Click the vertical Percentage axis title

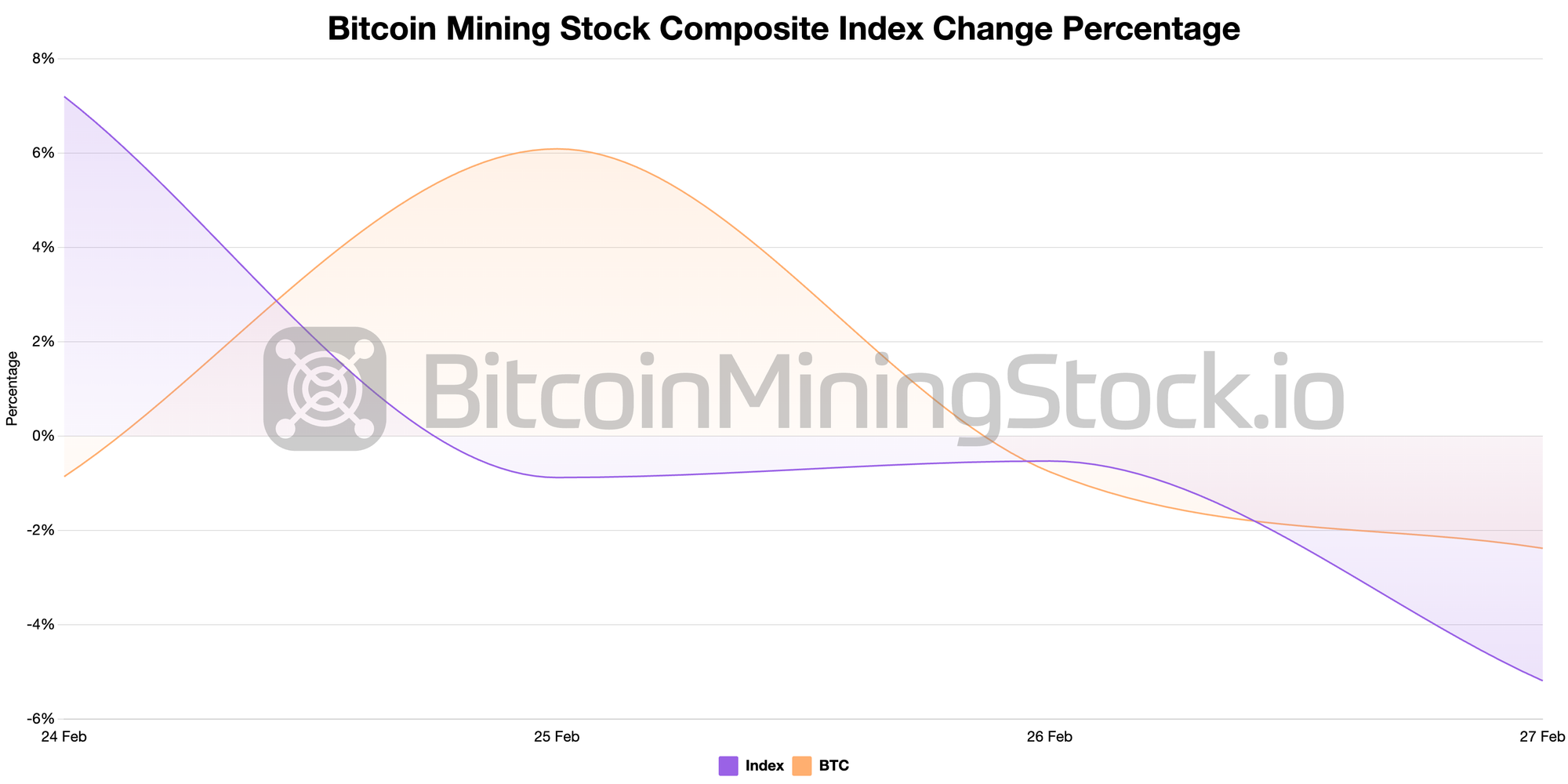[12, 388]
